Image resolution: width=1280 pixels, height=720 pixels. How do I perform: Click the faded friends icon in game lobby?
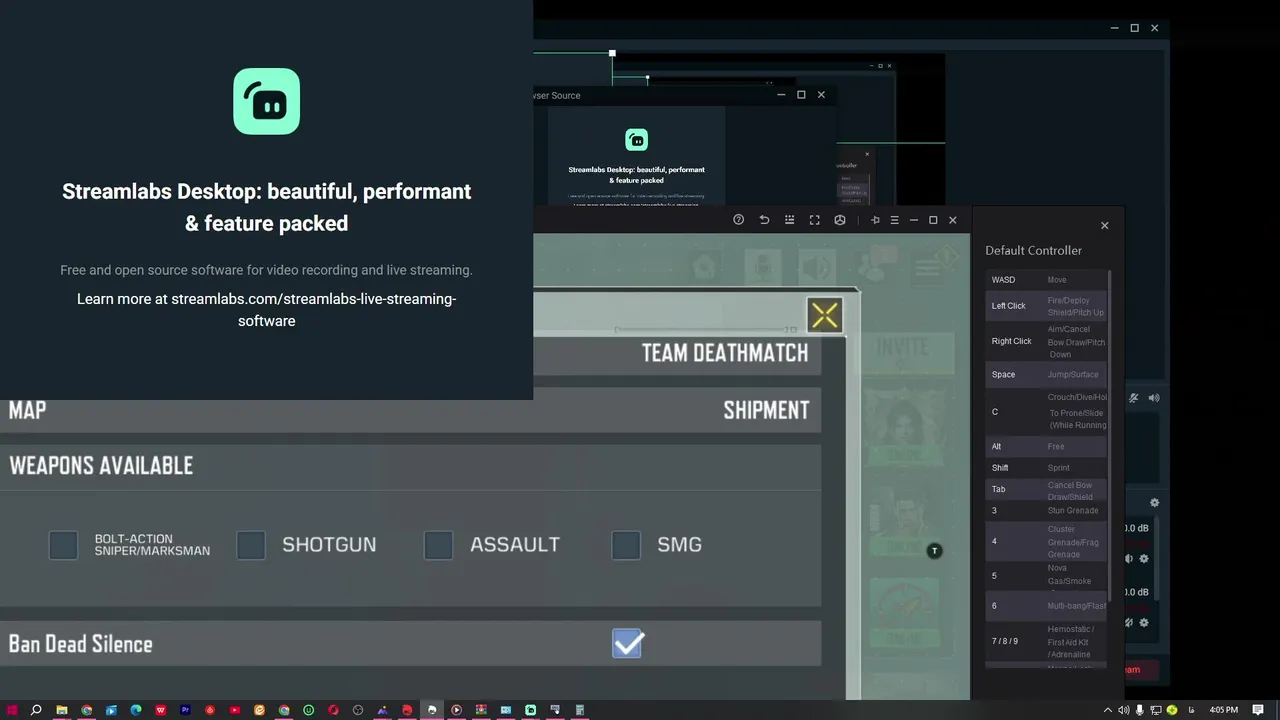point(871,267)
